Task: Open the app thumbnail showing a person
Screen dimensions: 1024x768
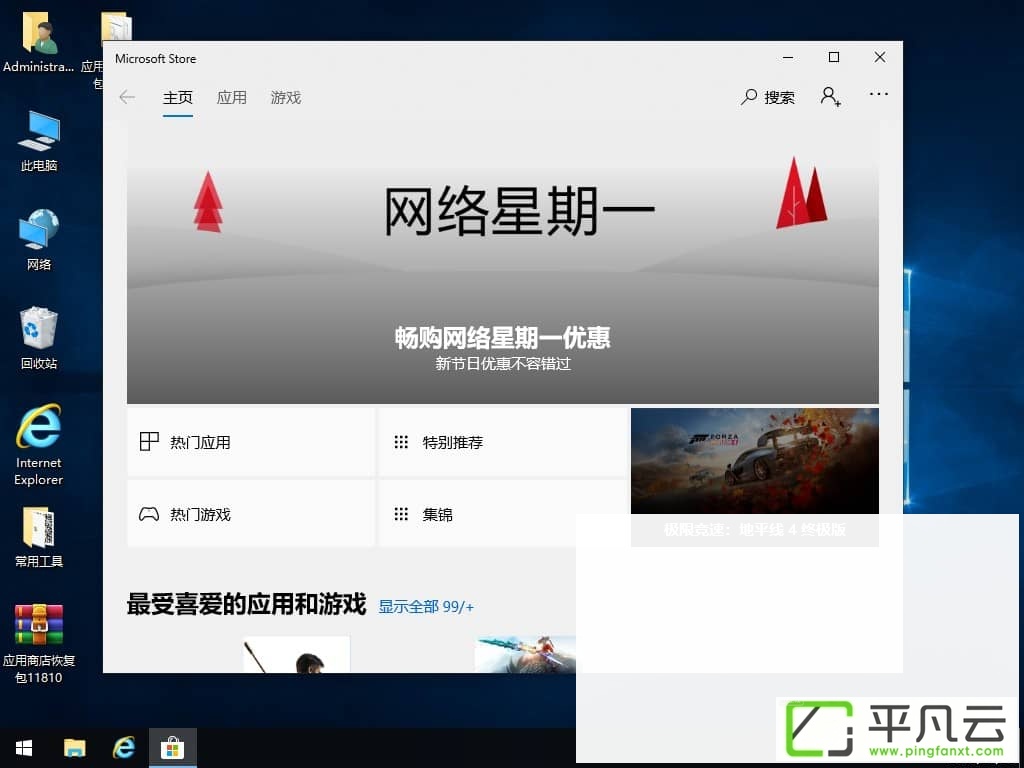Action: tap(296, 655)
